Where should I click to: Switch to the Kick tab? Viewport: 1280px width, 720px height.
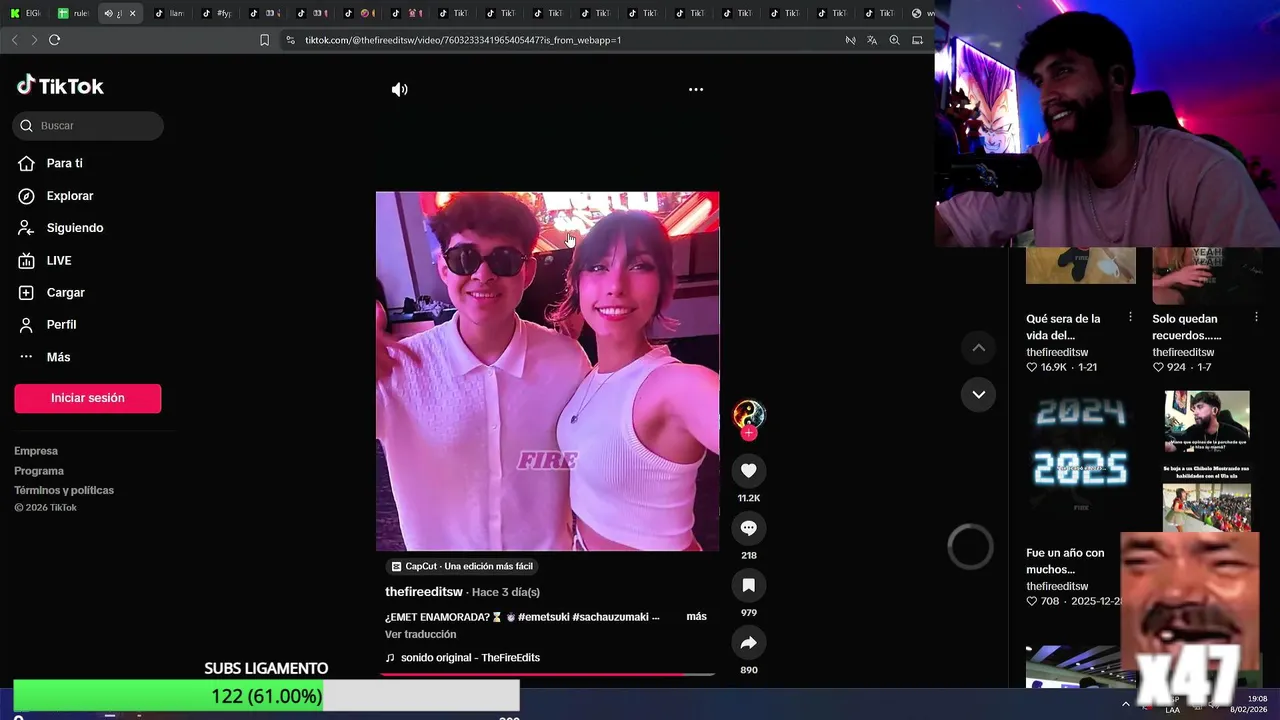click(x=25, y=13)
